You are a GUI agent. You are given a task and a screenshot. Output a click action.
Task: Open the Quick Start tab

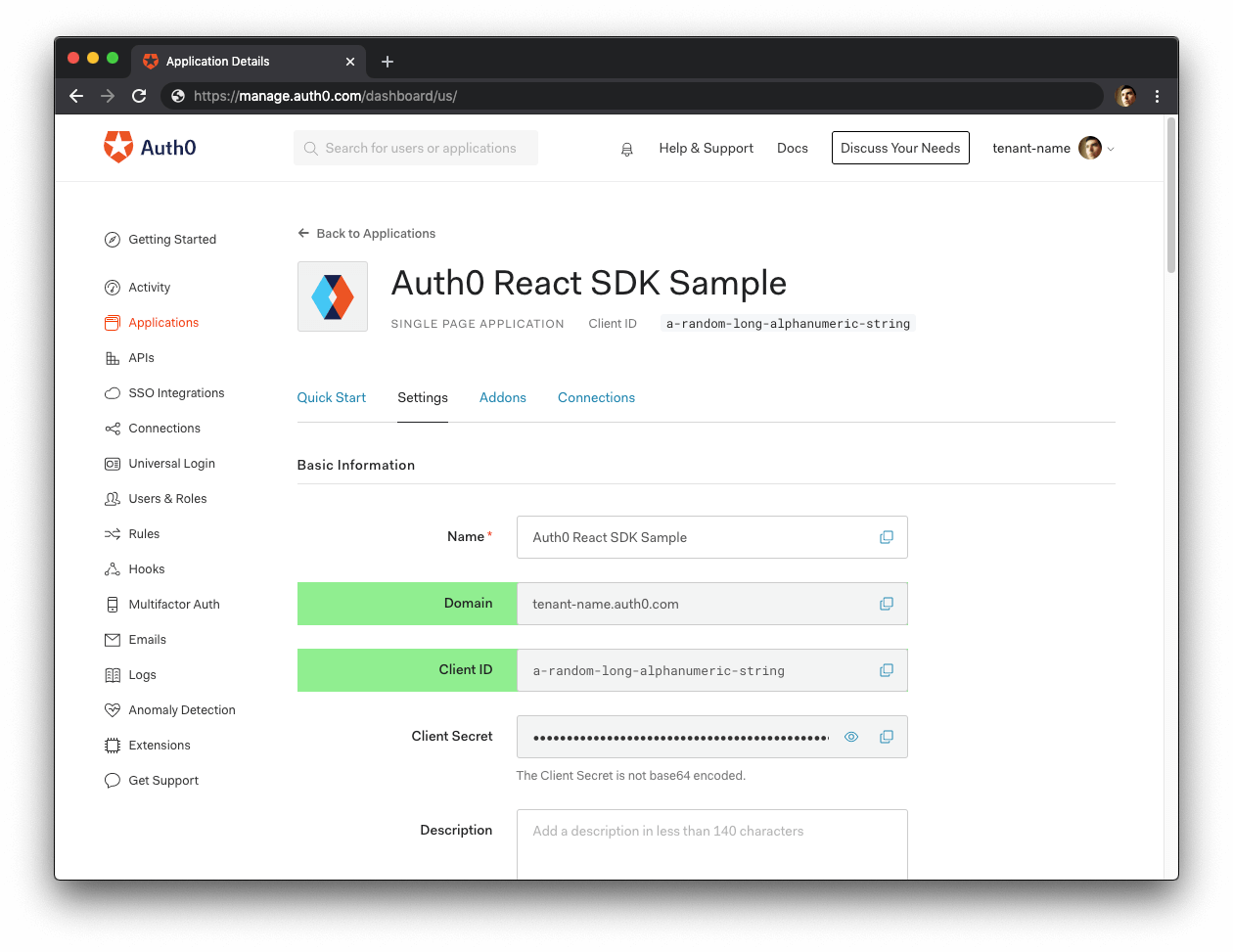point(332,397)
